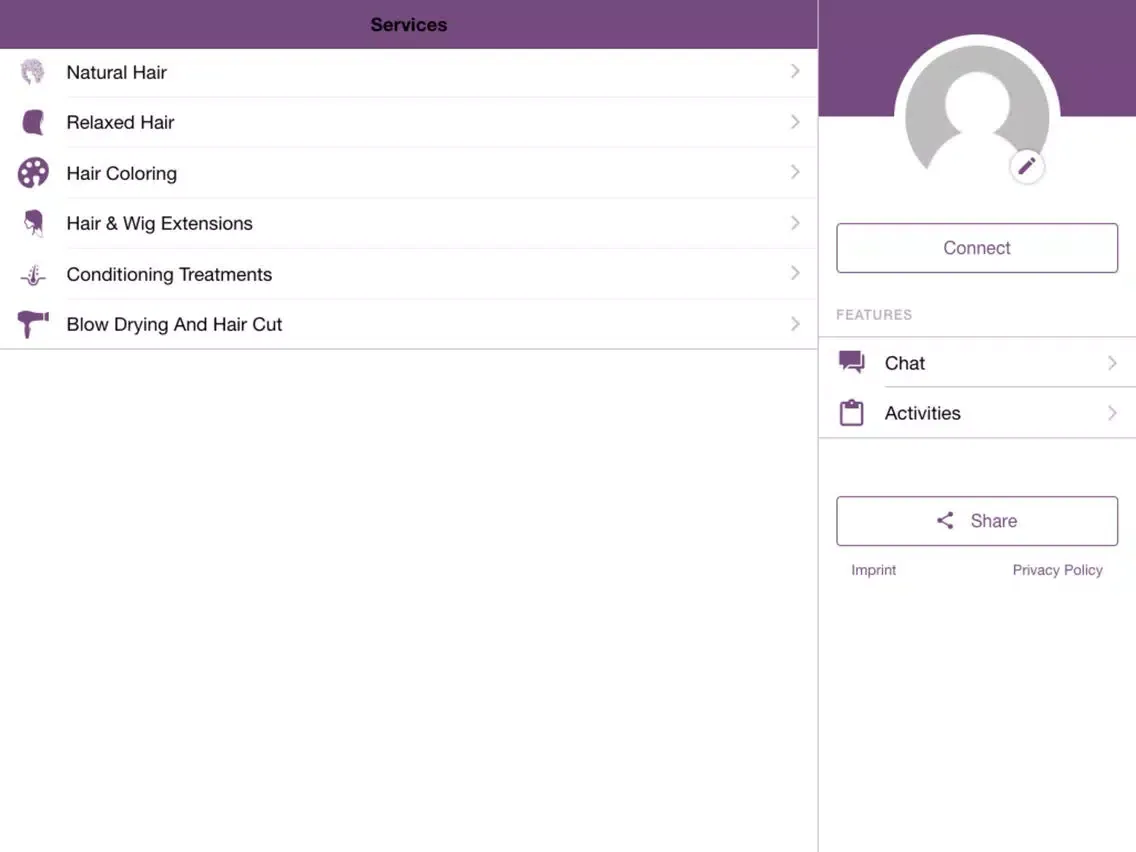Open the Activities feature
Viewport: 1136px width, 852px height.
922,413
